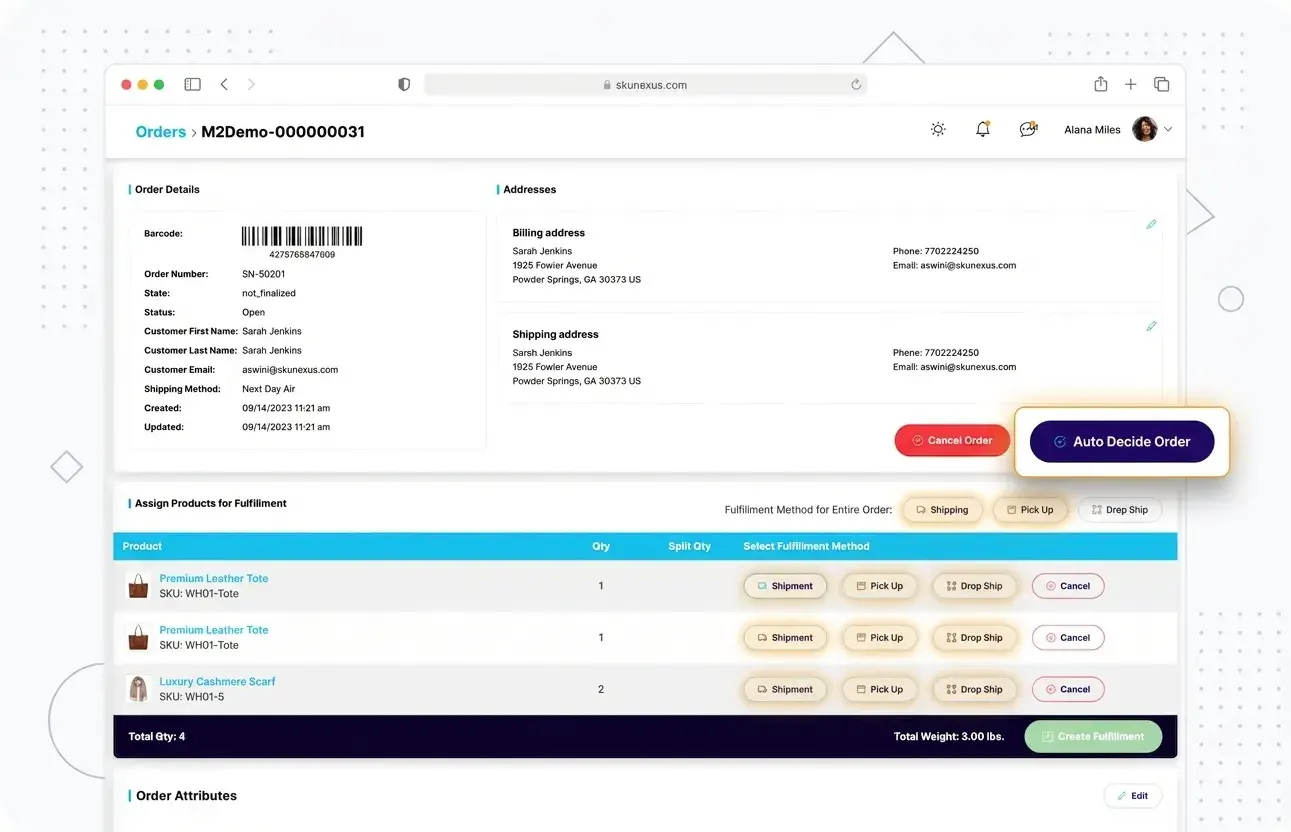
Task: Choose Pick Up for the Luxury Cashmere Scarf
Action: (879, 689)
